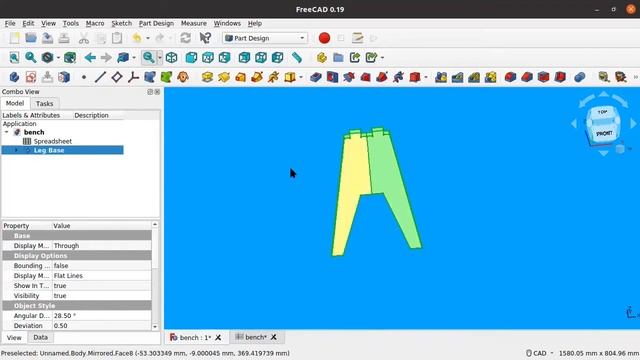Set the view to Left
The image size is (640, 360).
tap(278, 58)
